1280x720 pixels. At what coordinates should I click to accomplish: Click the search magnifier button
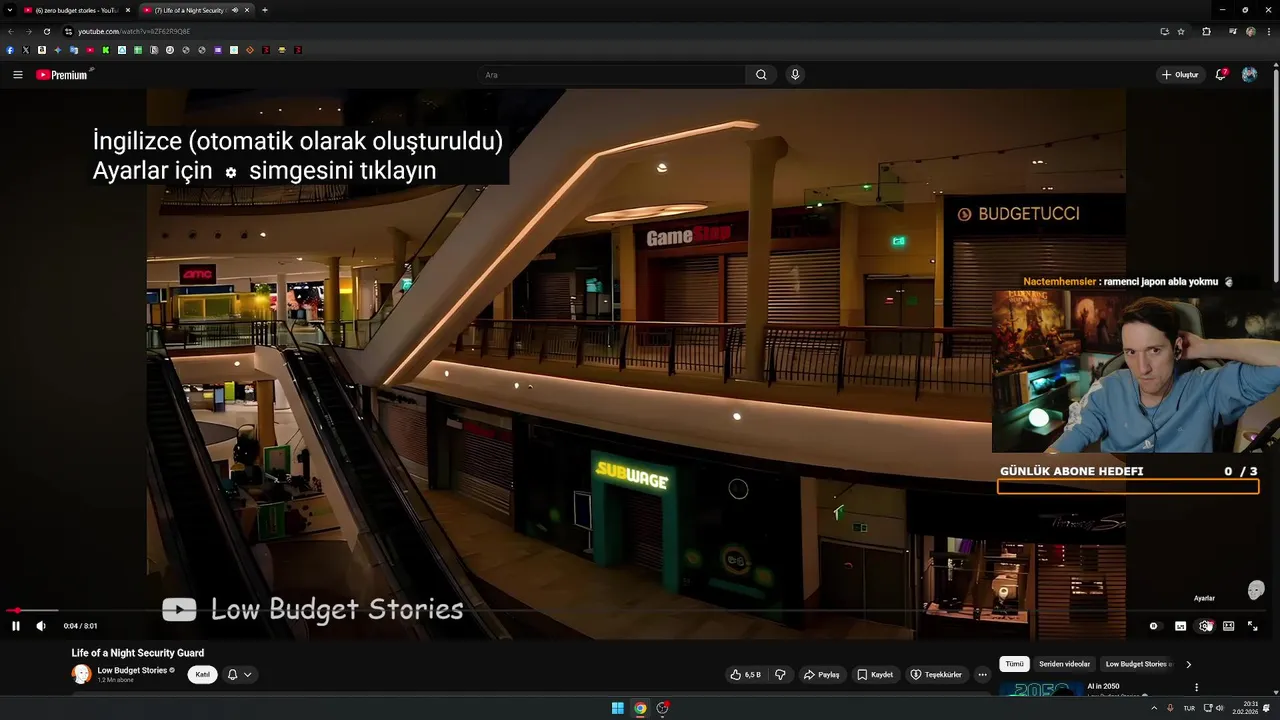point(761,75)
